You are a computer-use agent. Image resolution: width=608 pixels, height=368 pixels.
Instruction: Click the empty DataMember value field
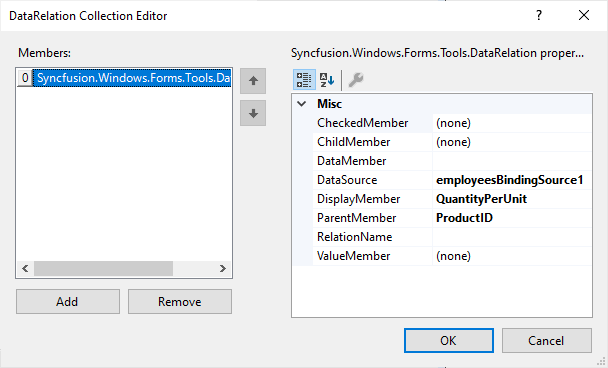pyautogui.click(x=512, y=161)
